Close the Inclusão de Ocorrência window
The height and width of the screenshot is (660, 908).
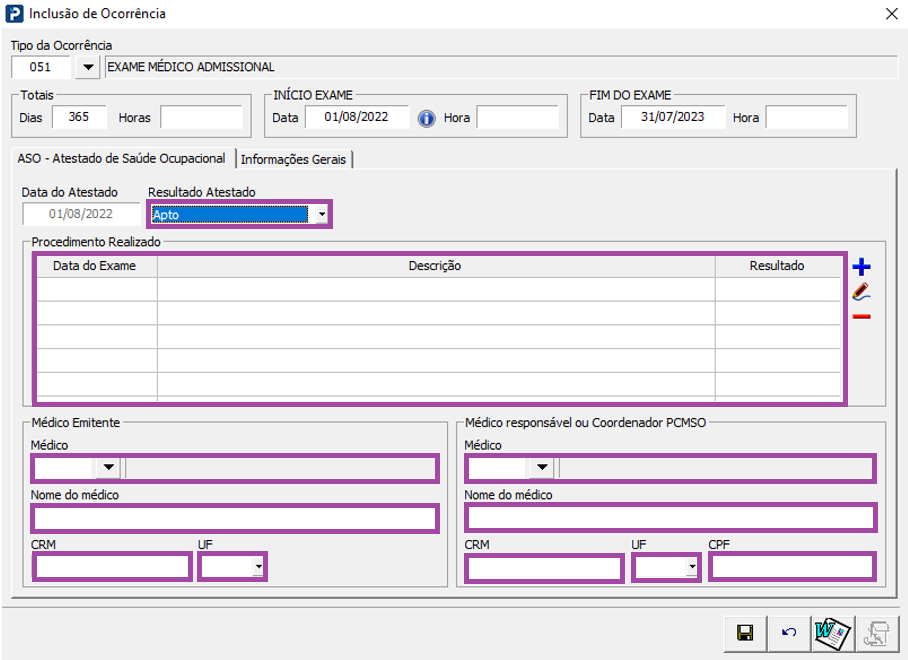[891, 14]
